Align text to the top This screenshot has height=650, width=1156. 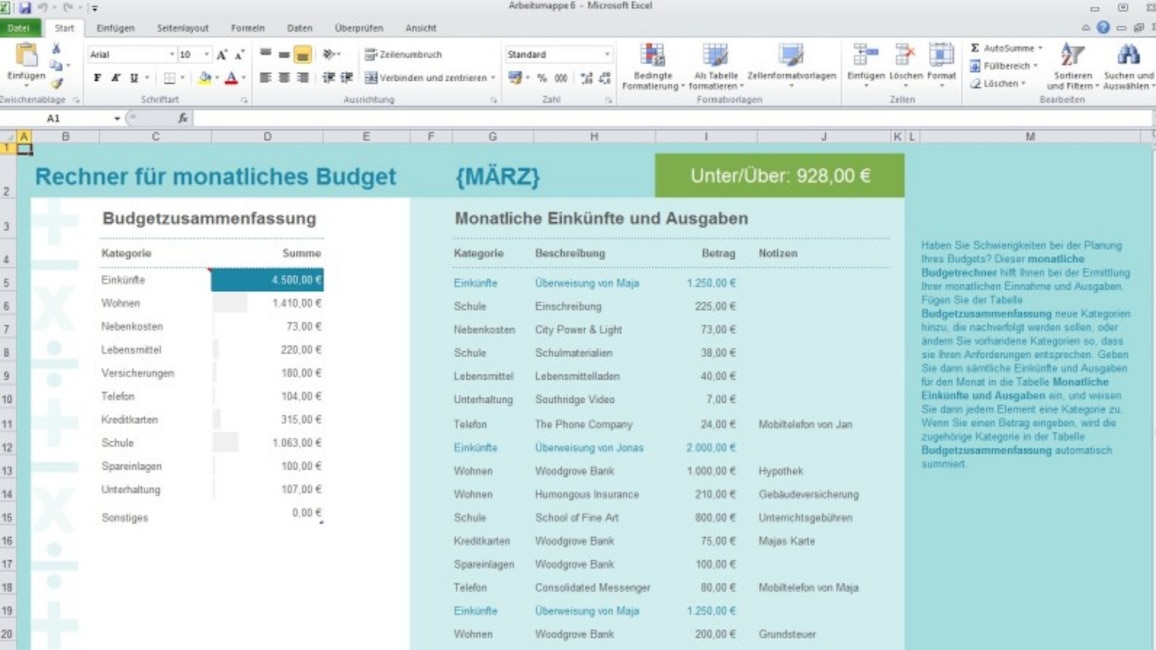point(265,54)
